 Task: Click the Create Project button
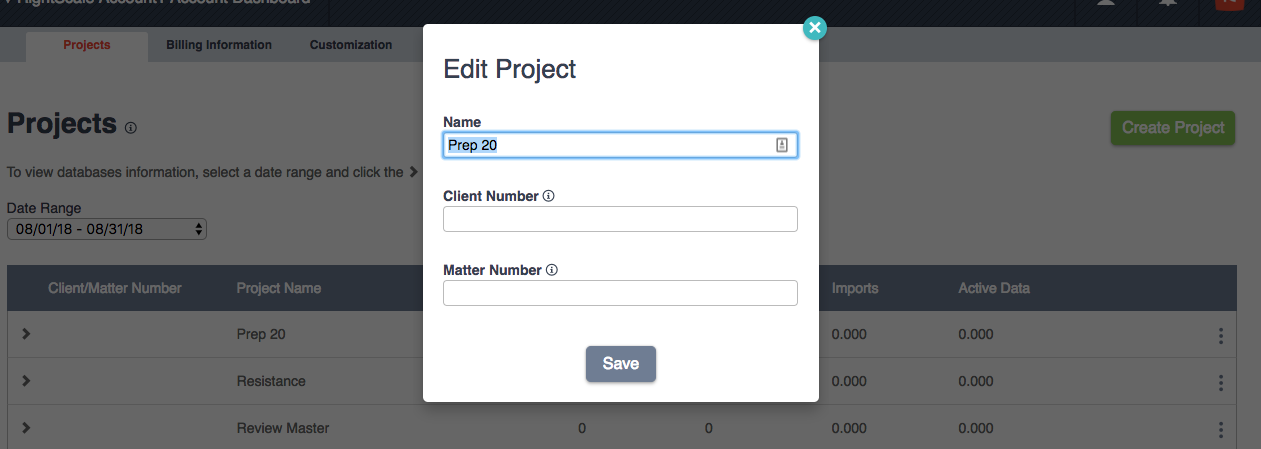pos(1173,128)
